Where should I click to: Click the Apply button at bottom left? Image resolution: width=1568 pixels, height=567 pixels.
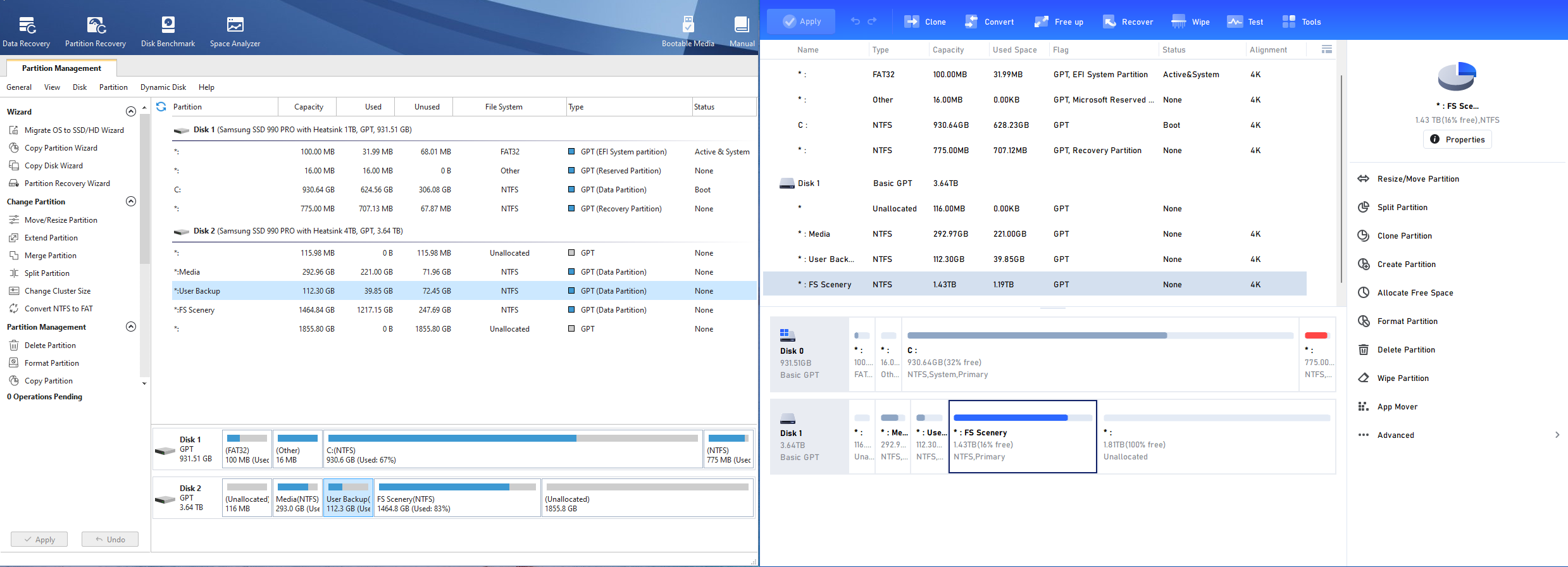tap(39, 539)
